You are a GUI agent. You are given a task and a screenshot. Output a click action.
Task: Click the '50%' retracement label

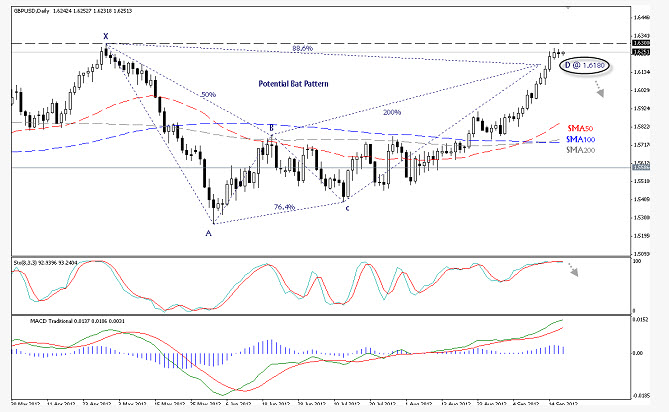point(208,95)
